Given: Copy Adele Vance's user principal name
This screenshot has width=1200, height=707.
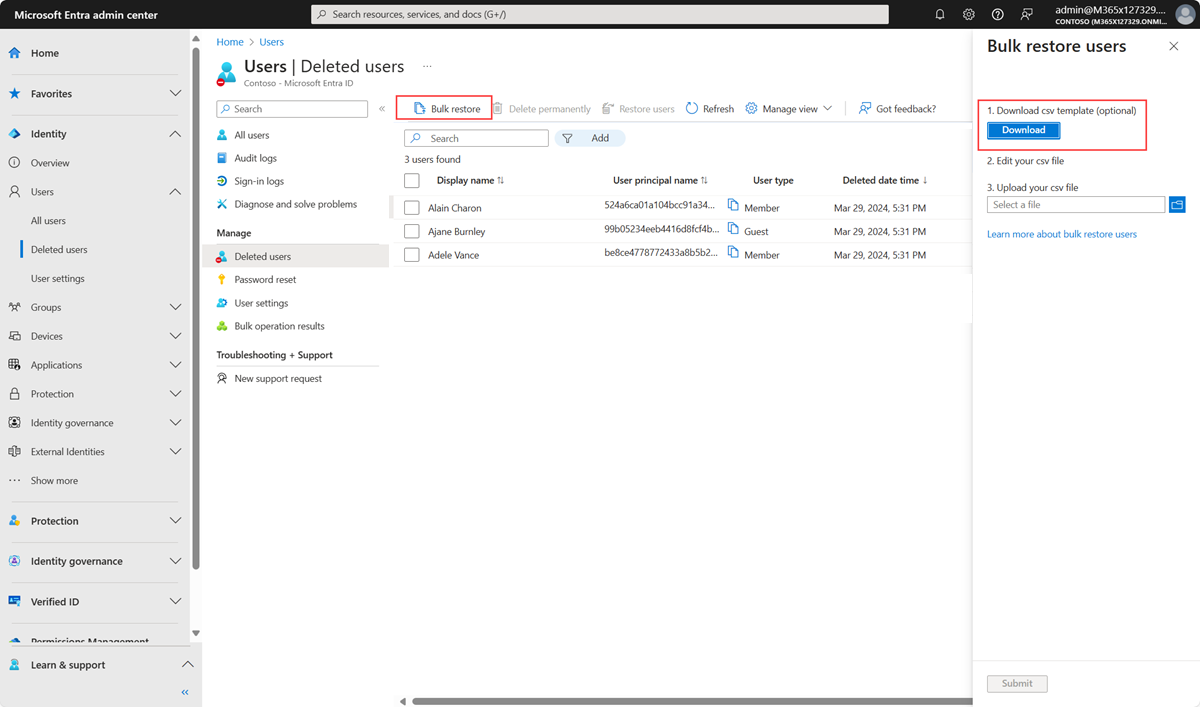Looking at the screenshot, I should tap(733, 253).
